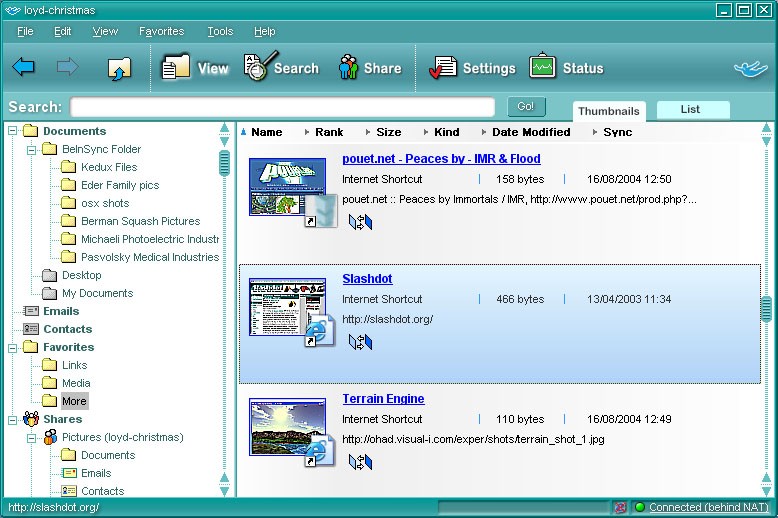
Task: Select Pasvolsky Medical Industries folder
Action: tap(150, 257)
